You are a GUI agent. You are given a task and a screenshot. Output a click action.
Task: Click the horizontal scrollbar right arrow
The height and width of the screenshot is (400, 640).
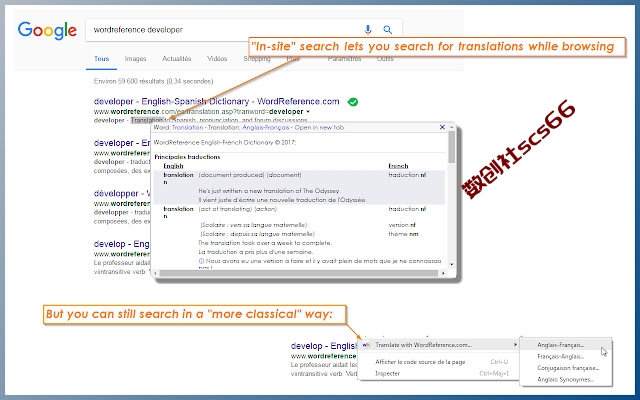click(443, 273)
